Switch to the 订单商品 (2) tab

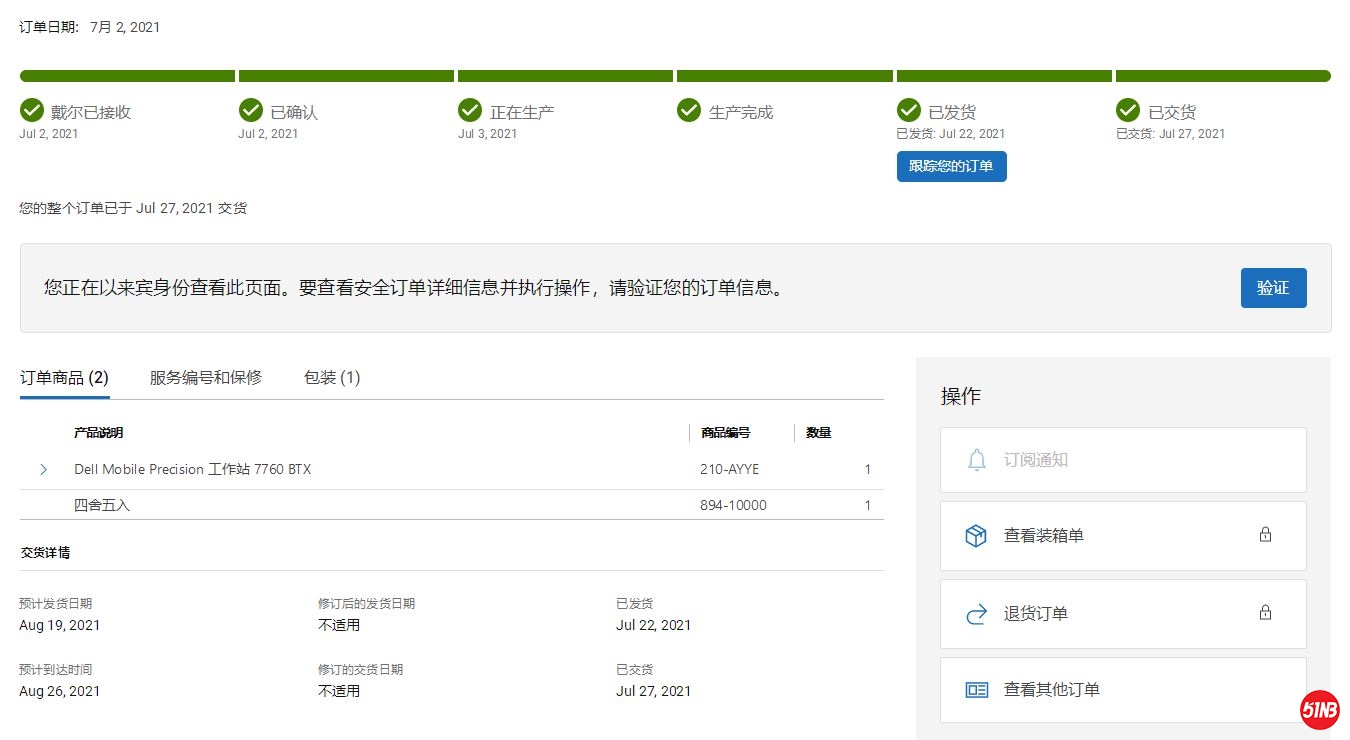64,378
